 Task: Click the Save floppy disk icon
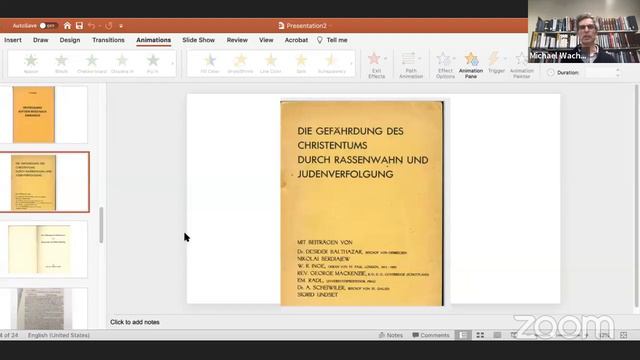79,26
